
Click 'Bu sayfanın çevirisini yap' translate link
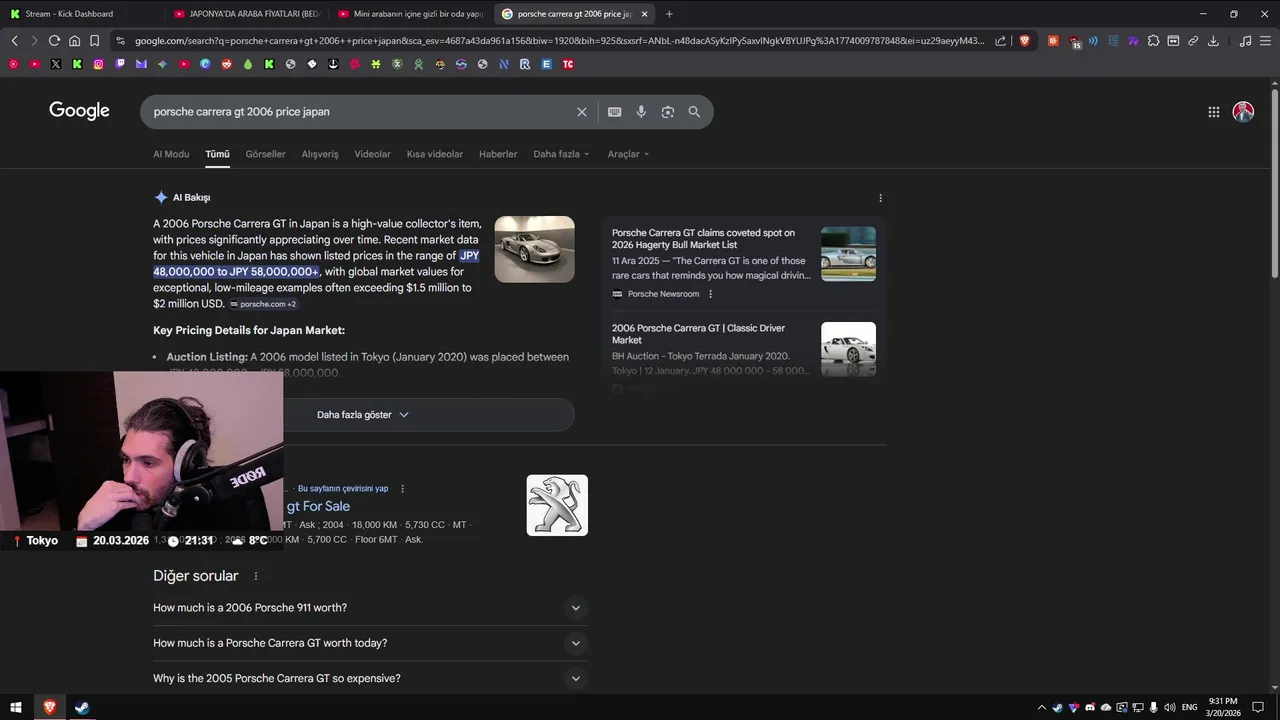(343, 489)
